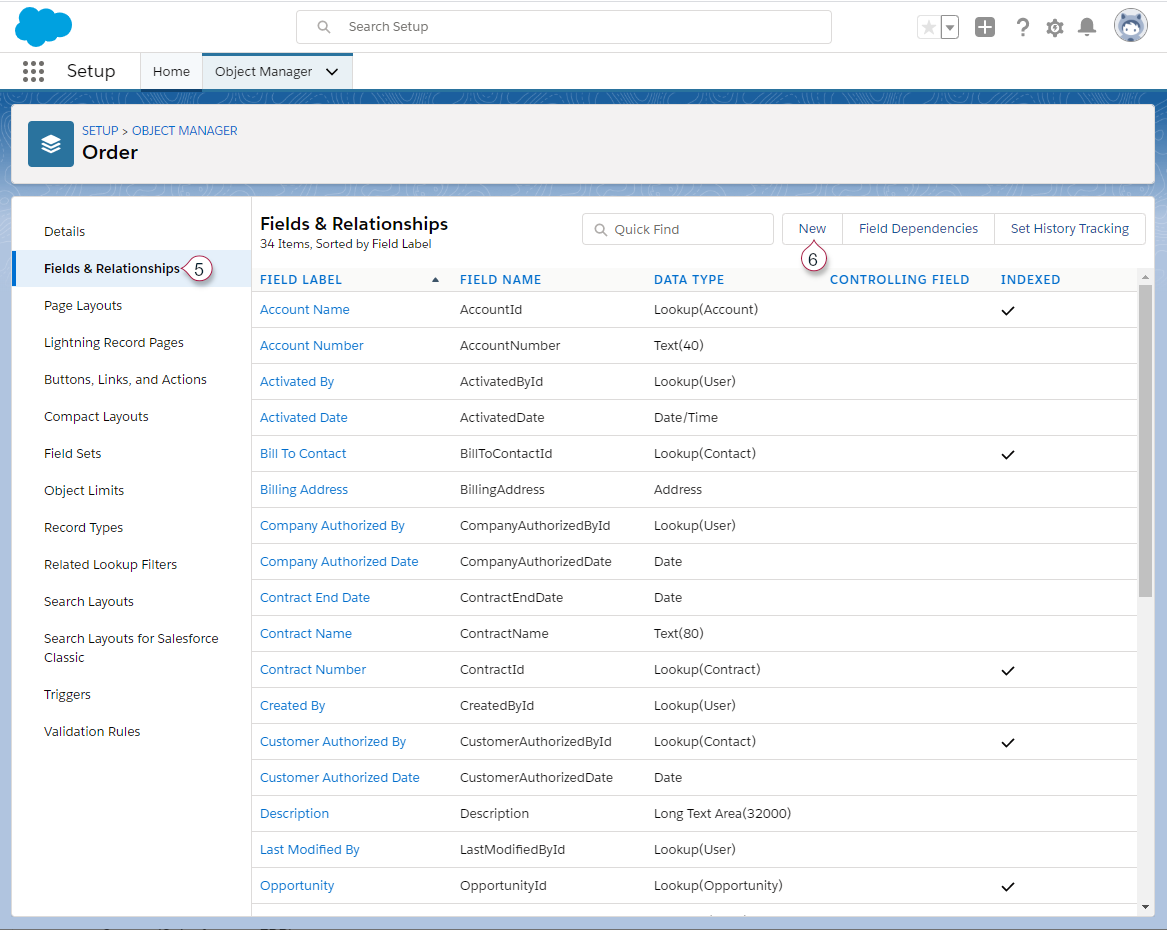The image size is (1167, 930).
Task: Open the Billing Address field
Action: tap(304, 490)
